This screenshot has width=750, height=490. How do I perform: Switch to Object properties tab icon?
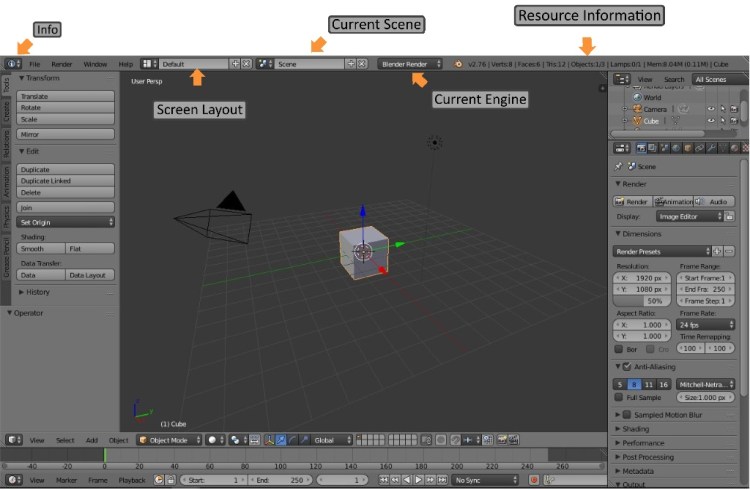coord(688,148)
